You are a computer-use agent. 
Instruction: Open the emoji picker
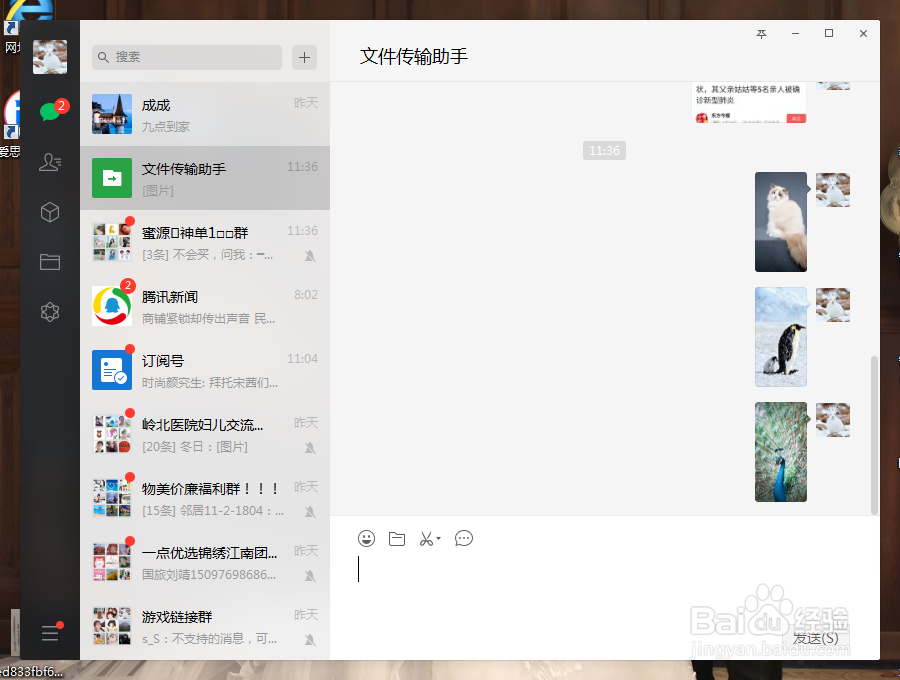click(366, 538)
